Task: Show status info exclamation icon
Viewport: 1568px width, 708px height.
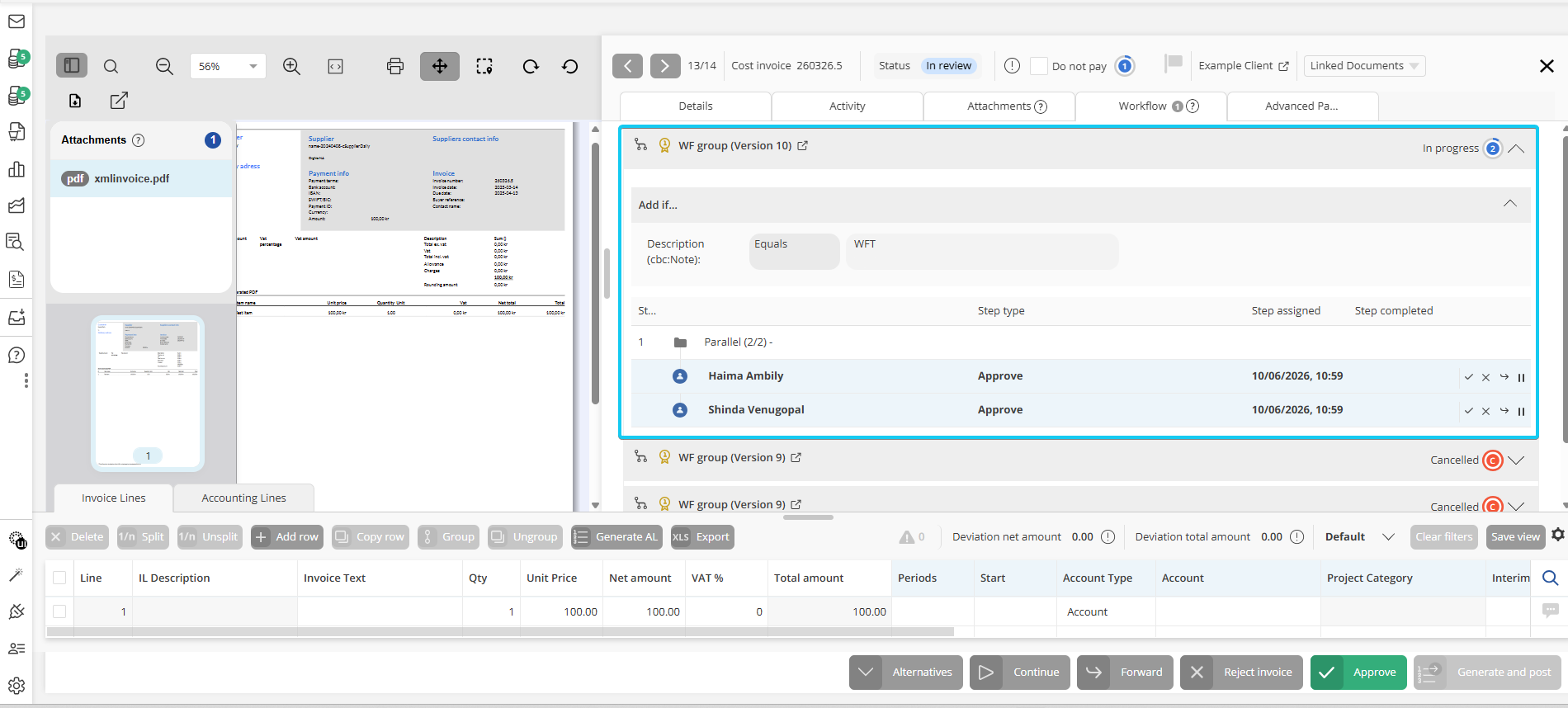Action: 1013,65
